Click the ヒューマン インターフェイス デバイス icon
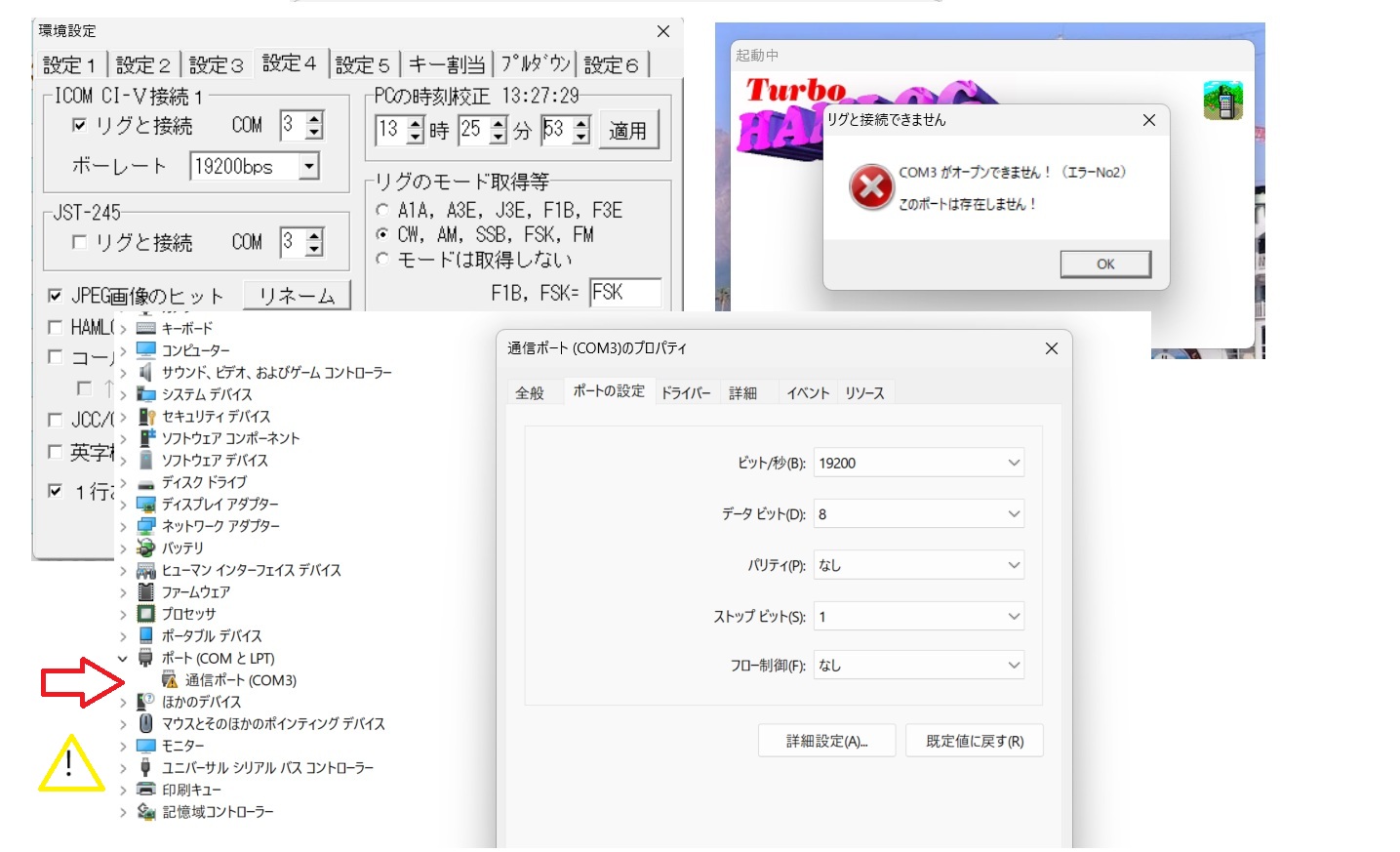The image size is (1400, 852). (x=146, y=570)
